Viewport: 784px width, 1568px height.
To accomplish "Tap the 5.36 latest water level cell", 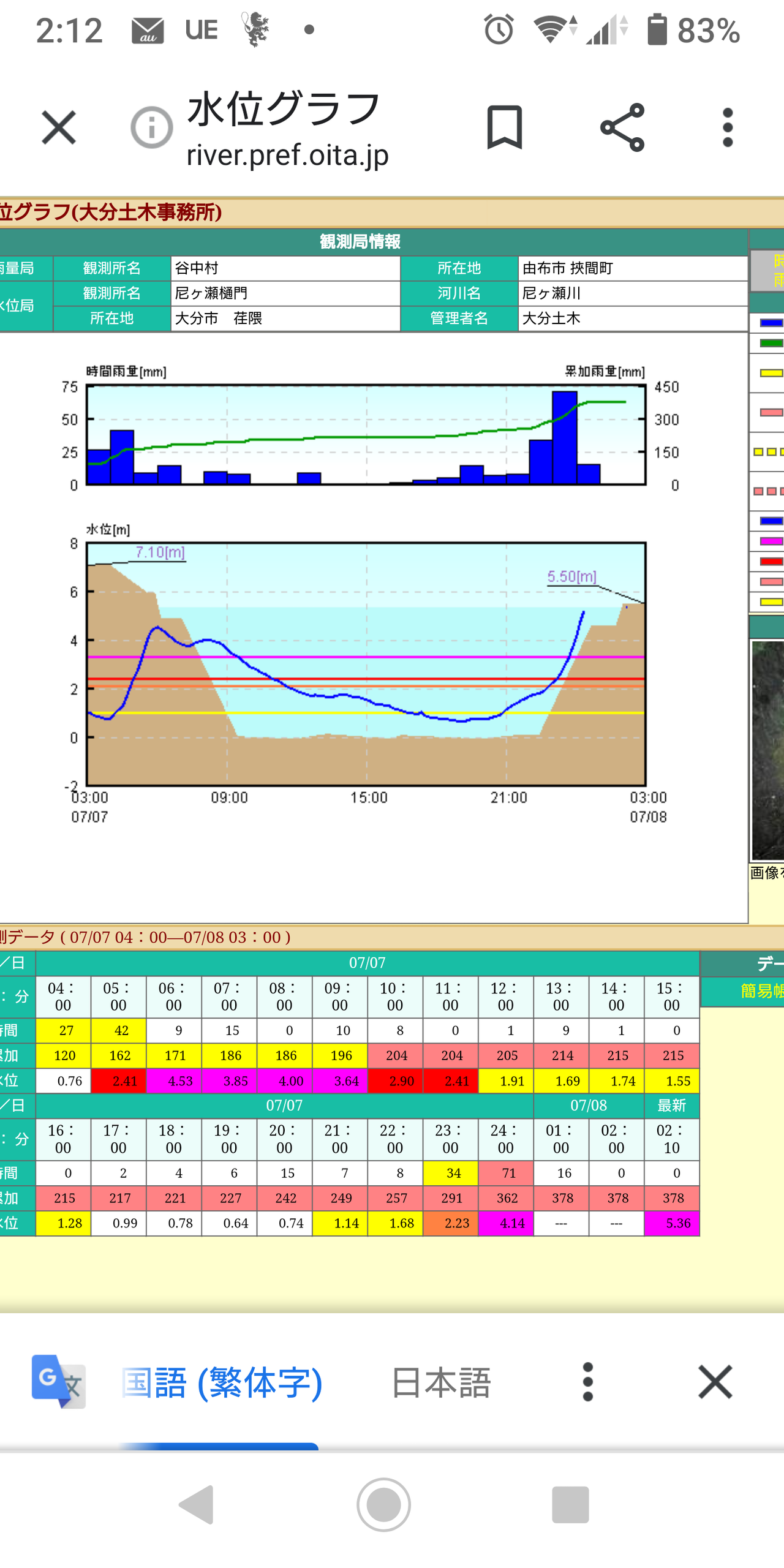I will [x=672, y=1223].
